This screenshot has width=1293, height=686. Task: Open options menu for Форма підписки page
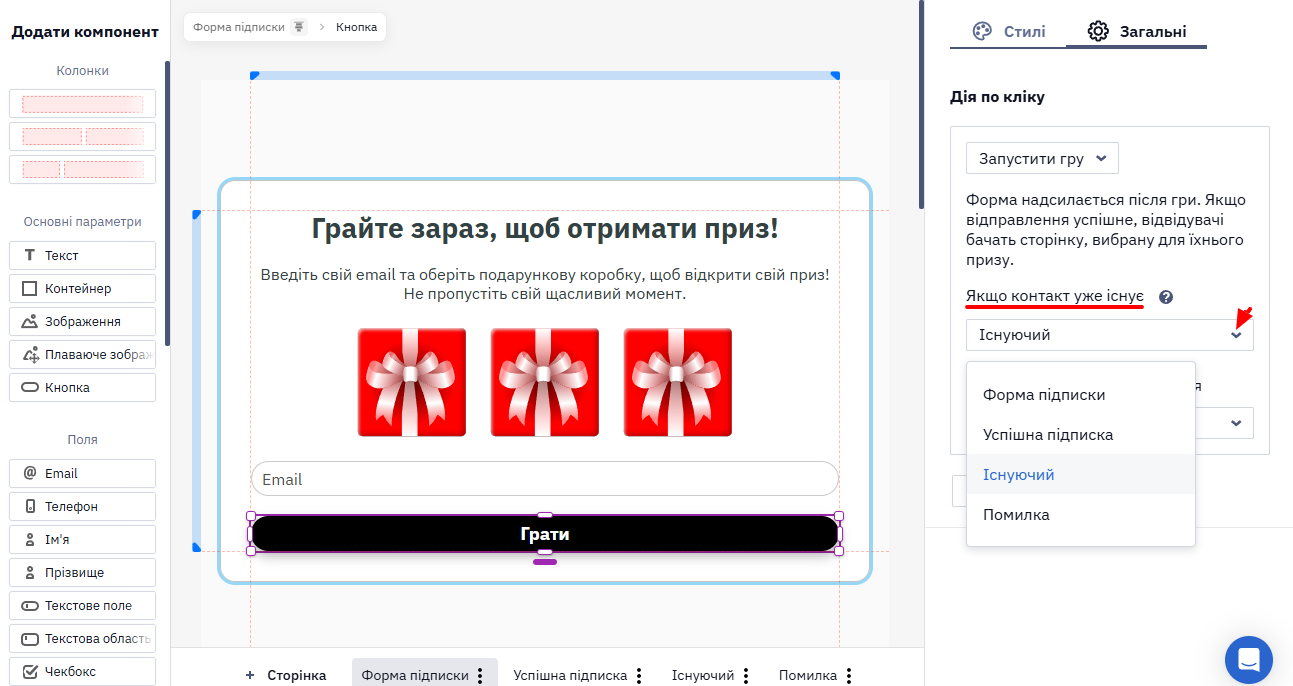pyautogui.click(x=480, y=675)
